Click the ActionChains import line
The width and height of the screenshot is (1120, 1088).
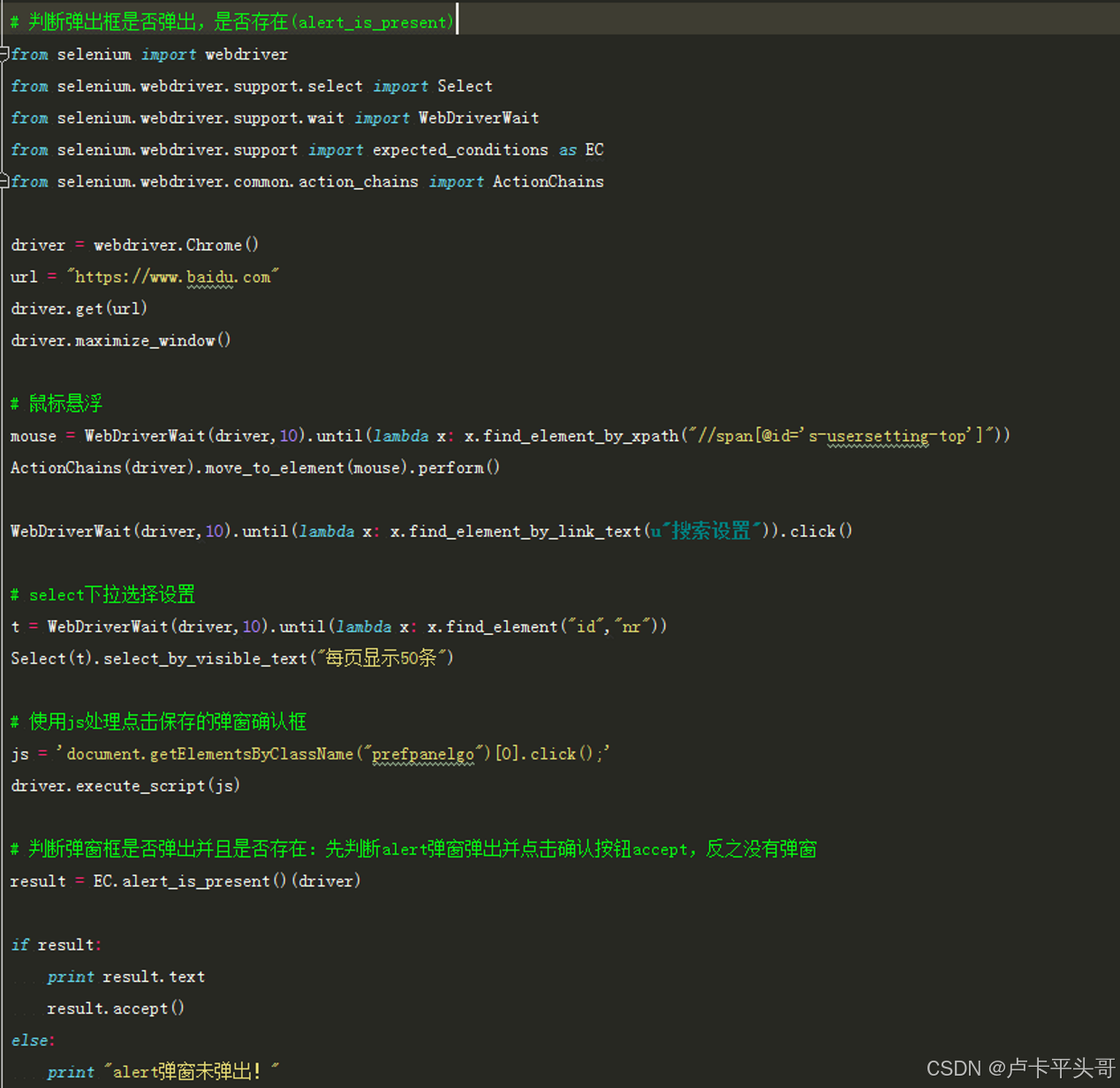point(307,182)
